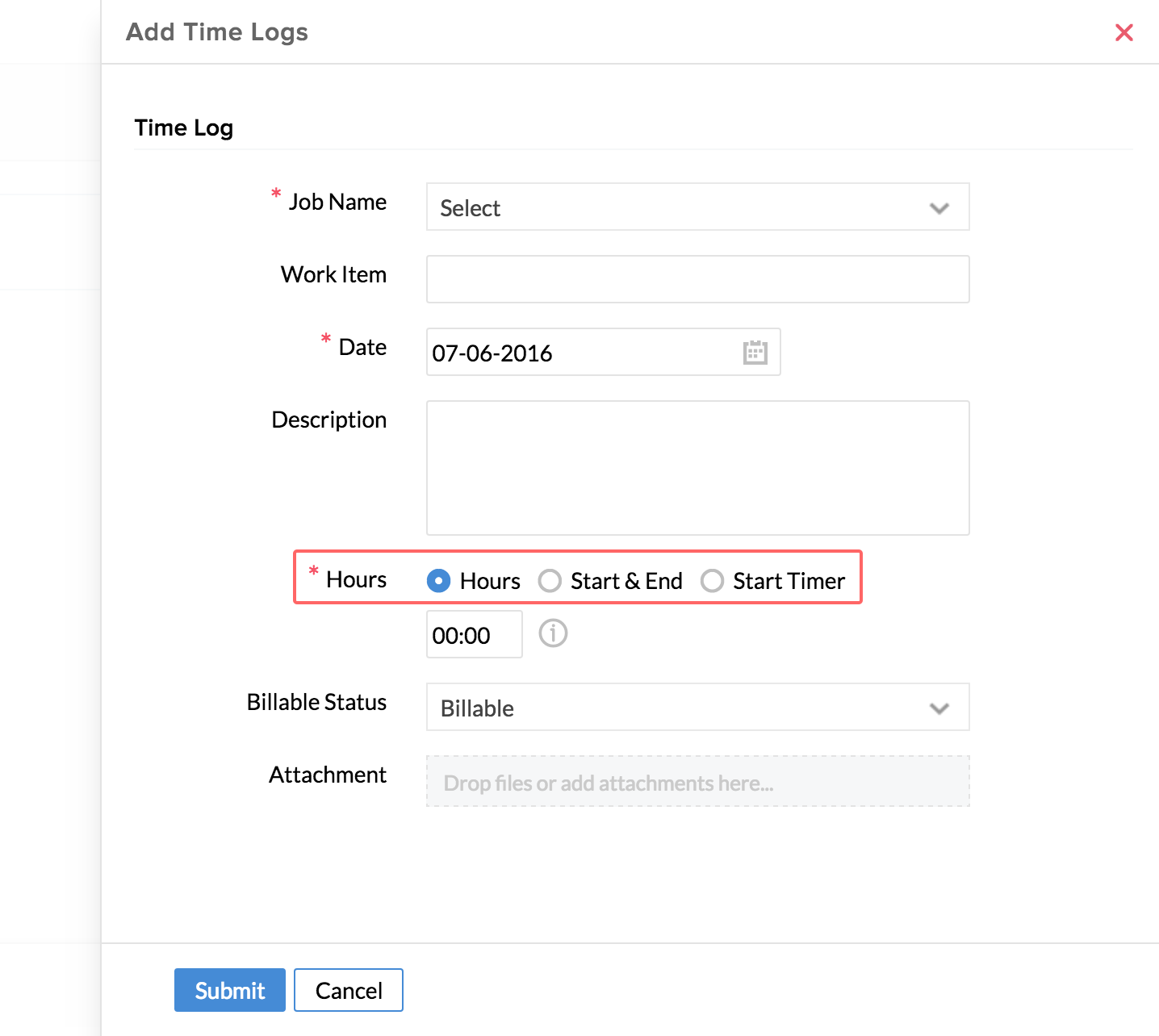Screen dimensions: 1159x1036
Task: Focus the Description text area
Action: (x=697, y=468)
